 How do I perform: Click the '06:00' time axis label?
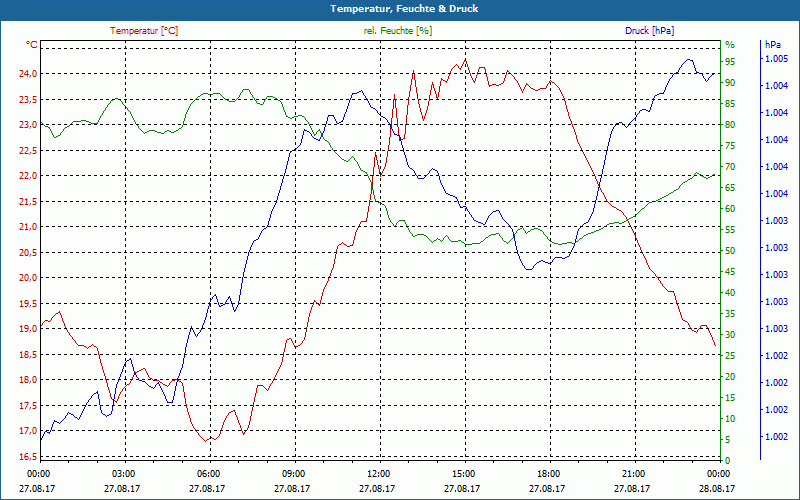[208, 473]
